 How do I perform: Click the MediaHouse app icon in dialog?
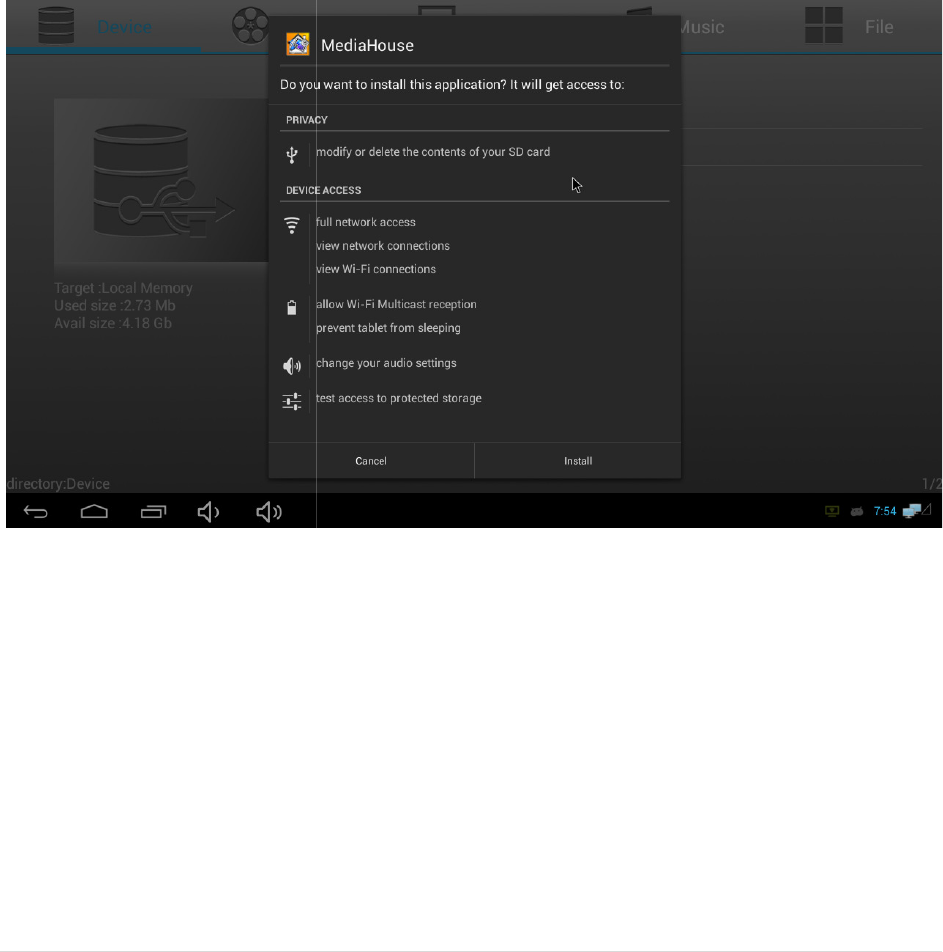[298, 44]
